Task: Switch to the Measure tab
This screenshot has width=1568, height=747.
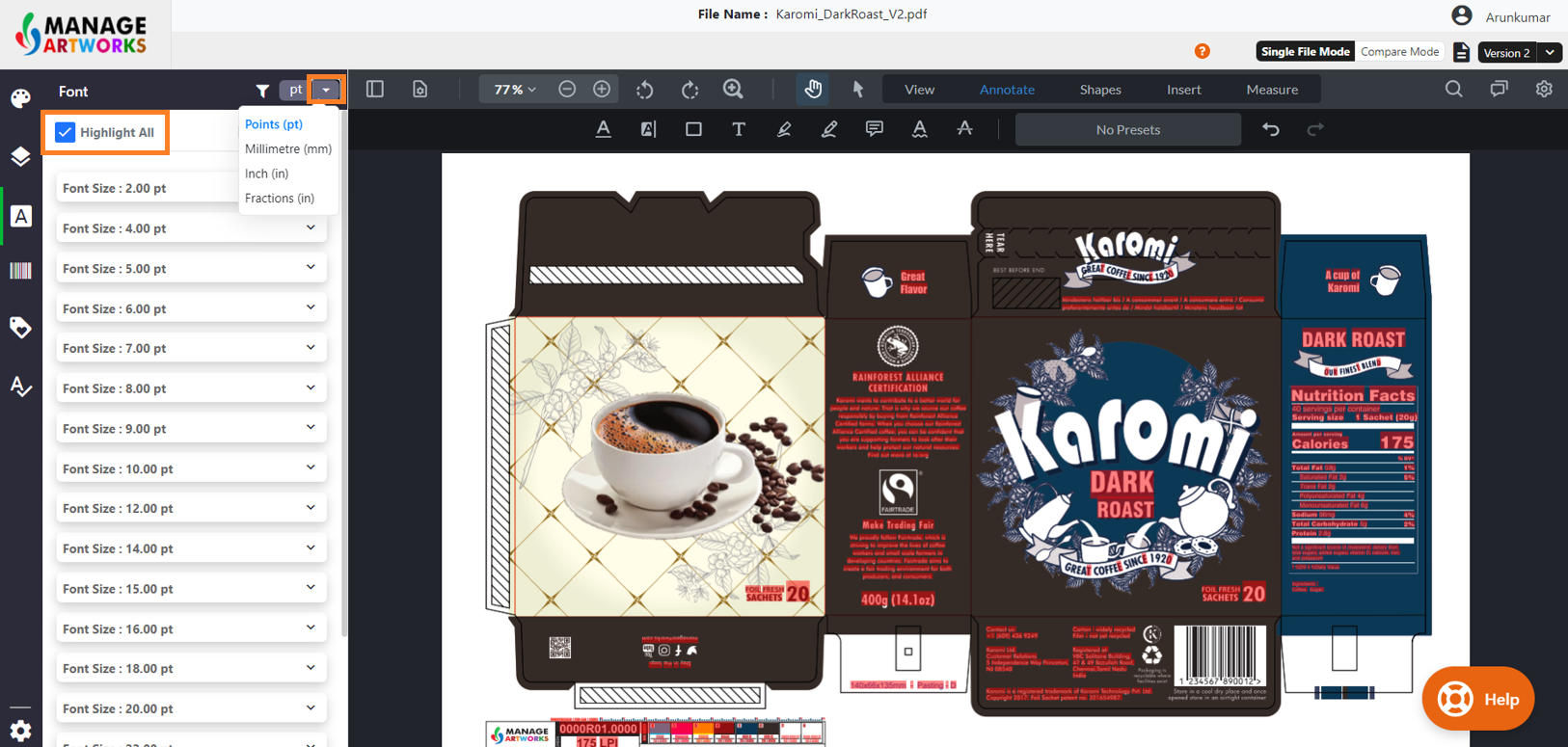Action: 1272,90
